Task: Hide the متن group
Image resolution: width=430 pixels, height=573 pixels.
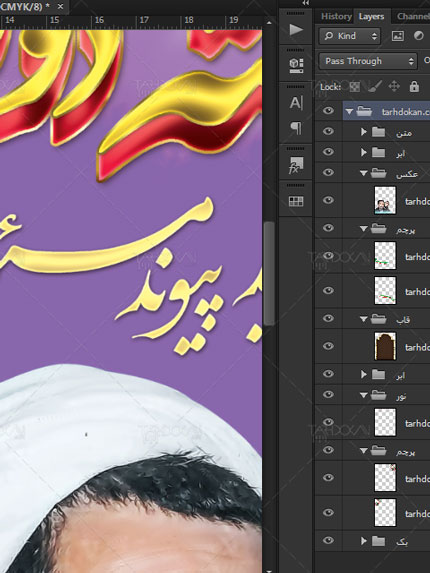Action: 328,131
